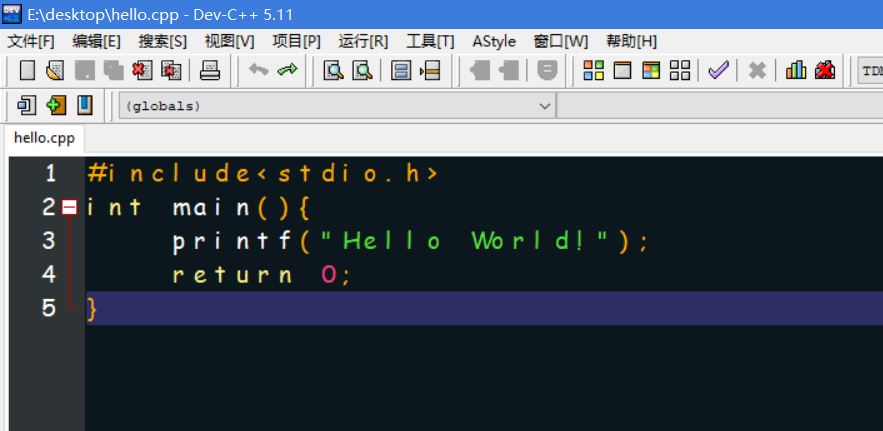The image size is (883, 431).
Task: Click line number 5 in gutter
Action: [x=50, y=308]
